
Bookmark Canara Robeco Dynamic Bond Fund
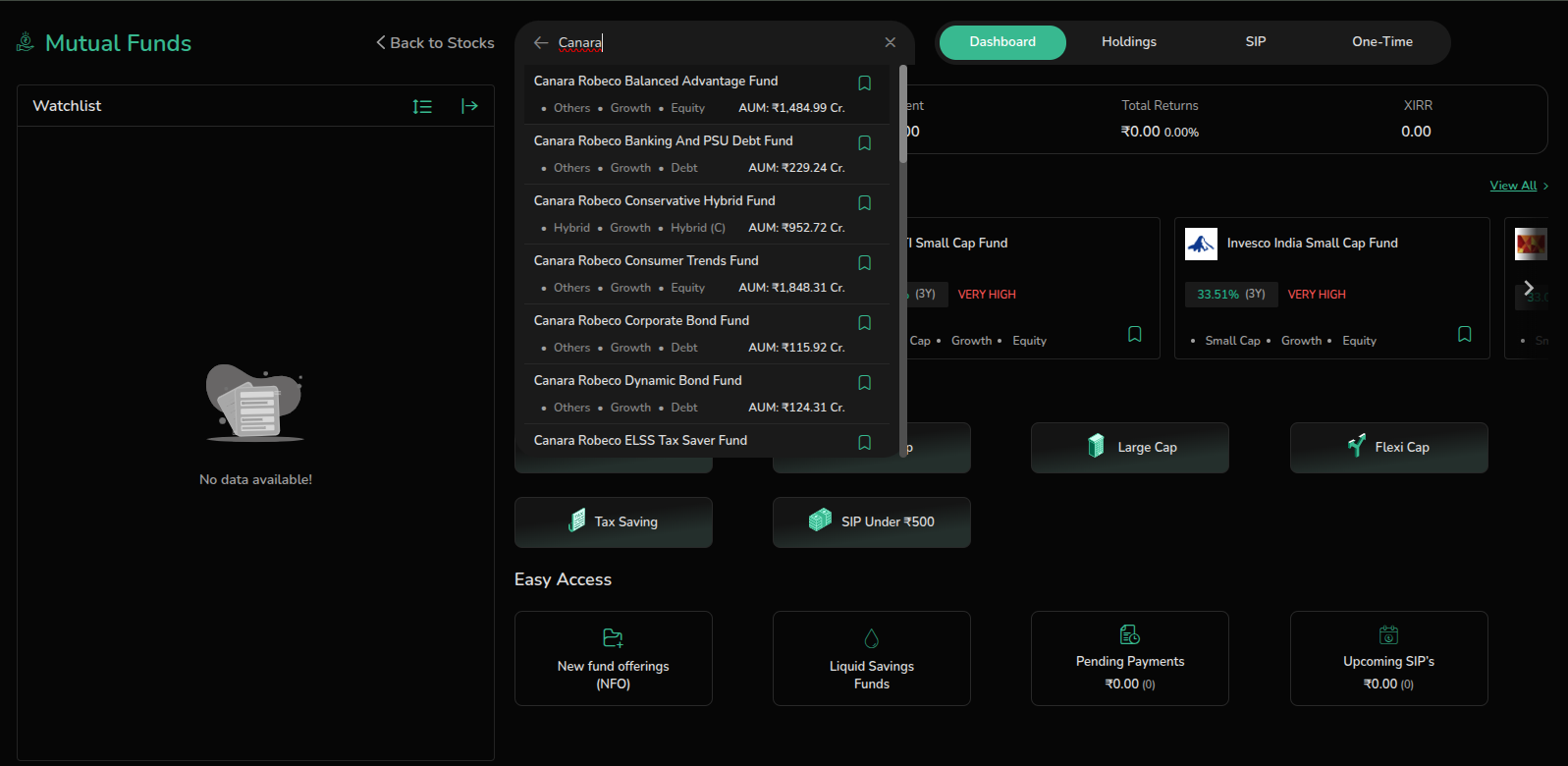[865, 383]
